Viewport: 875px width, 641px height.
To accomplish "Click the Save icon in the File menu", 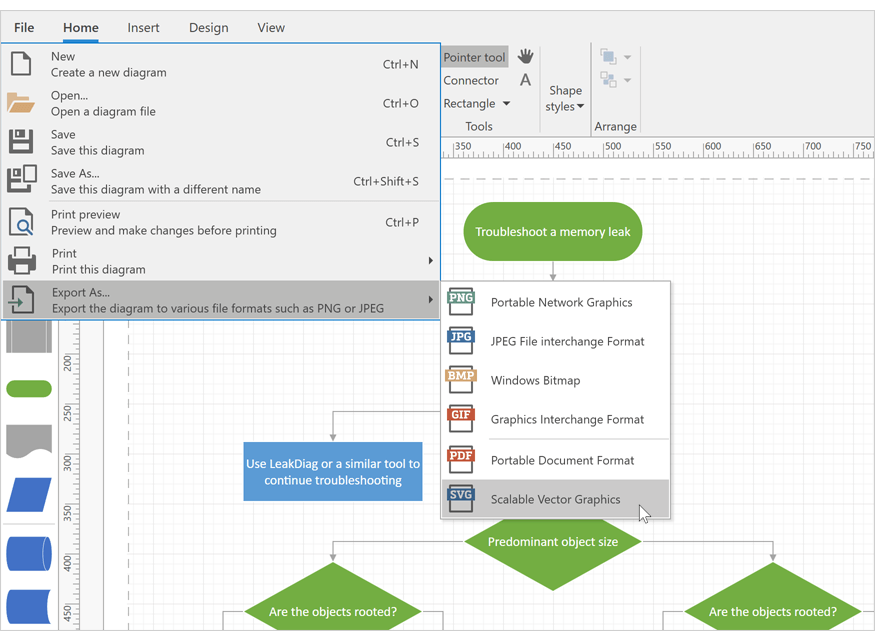I will [21, 142].
